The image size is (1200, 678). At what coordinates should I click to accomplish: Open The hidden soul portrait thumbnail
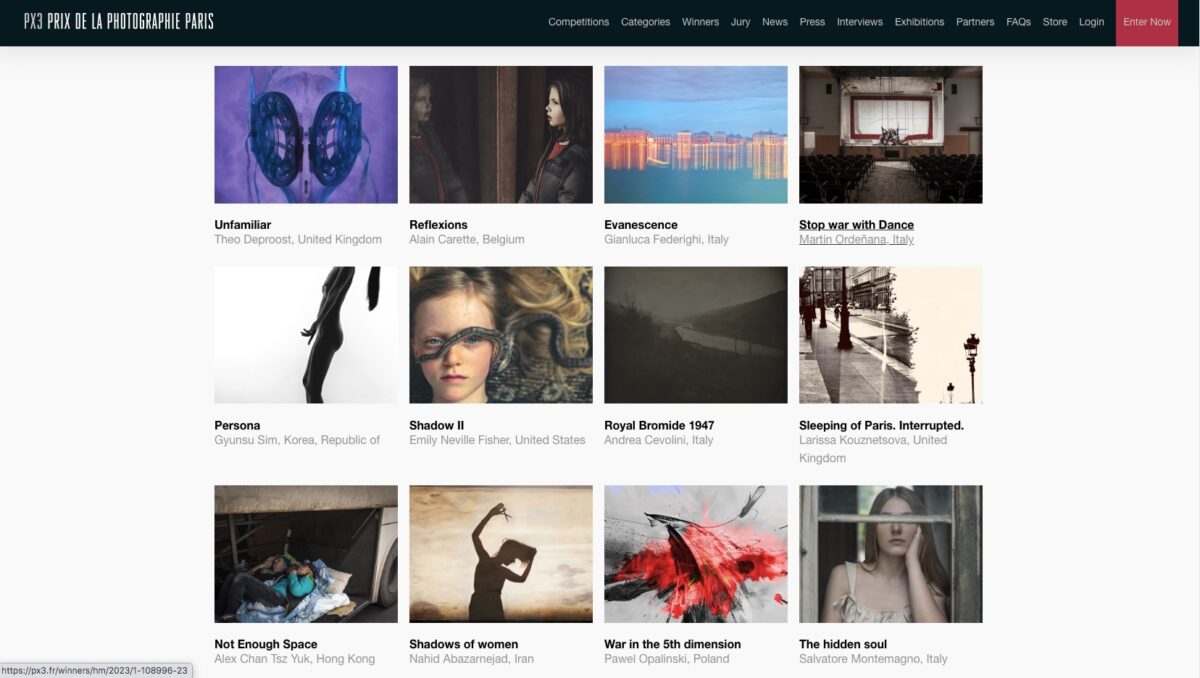click(x=891, y=554)
